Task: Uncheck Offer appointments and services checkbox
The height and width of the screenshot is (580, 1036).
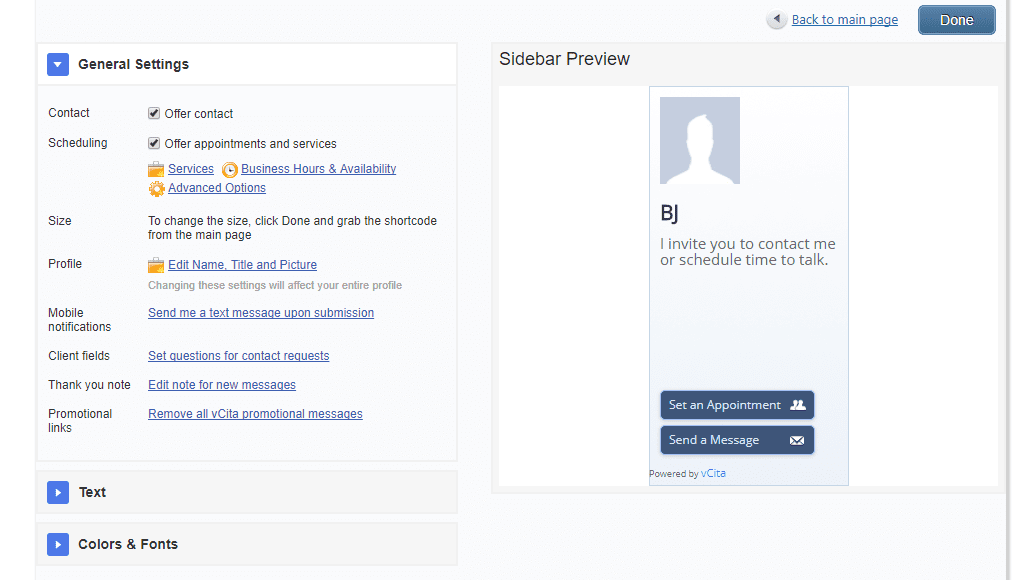Action: (154, 144)
